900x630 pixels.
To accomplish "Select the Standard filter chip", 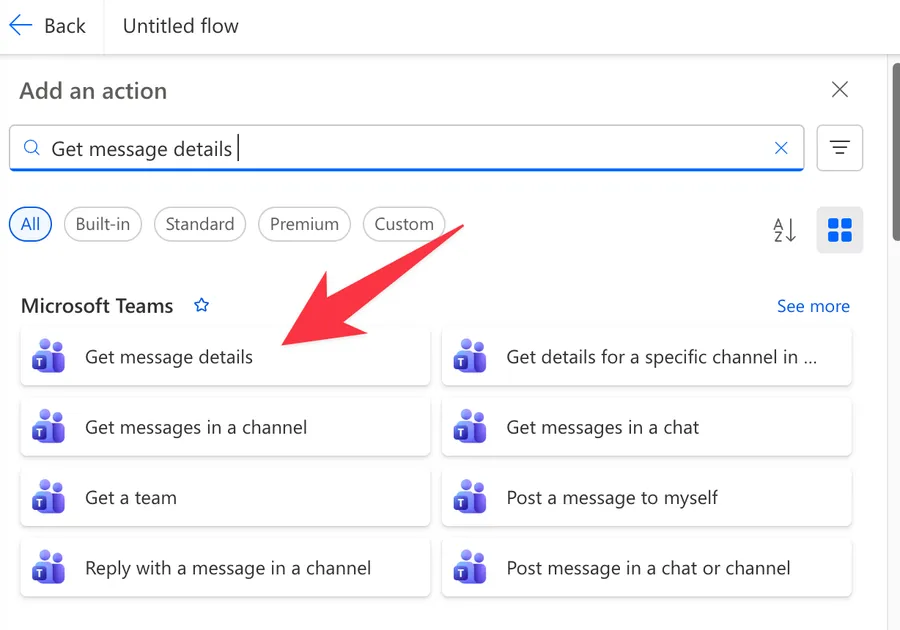I will click(x=200, y=224).
